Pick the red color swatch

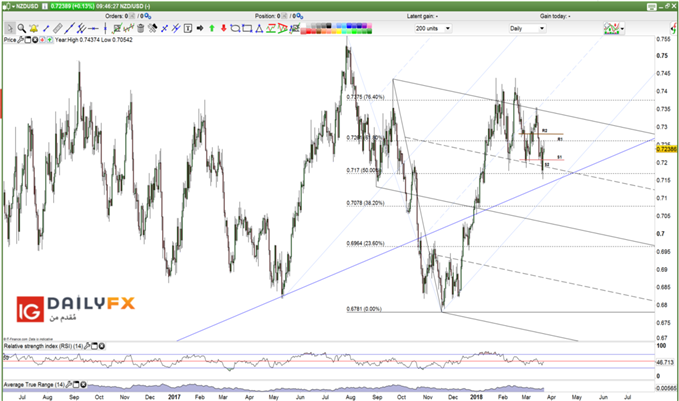(x=308, y=31)
